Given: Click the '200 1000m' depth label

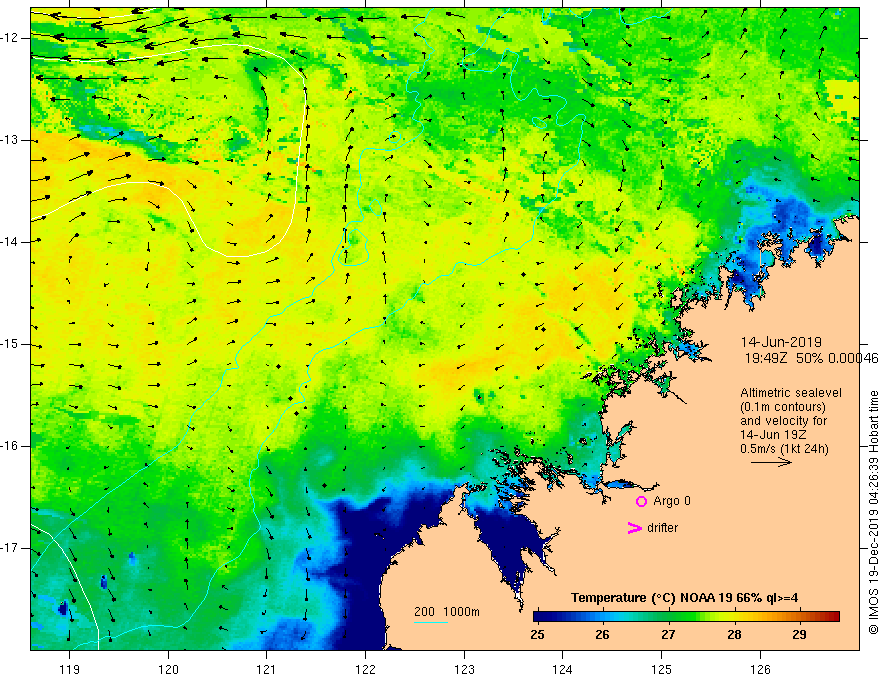Looking at the screenshot, I should [x=447, y=612].
